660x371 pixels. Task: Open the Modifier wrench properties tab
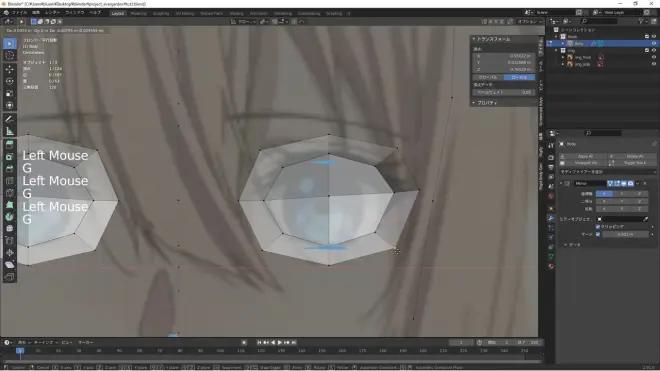[x=551, y=218]
